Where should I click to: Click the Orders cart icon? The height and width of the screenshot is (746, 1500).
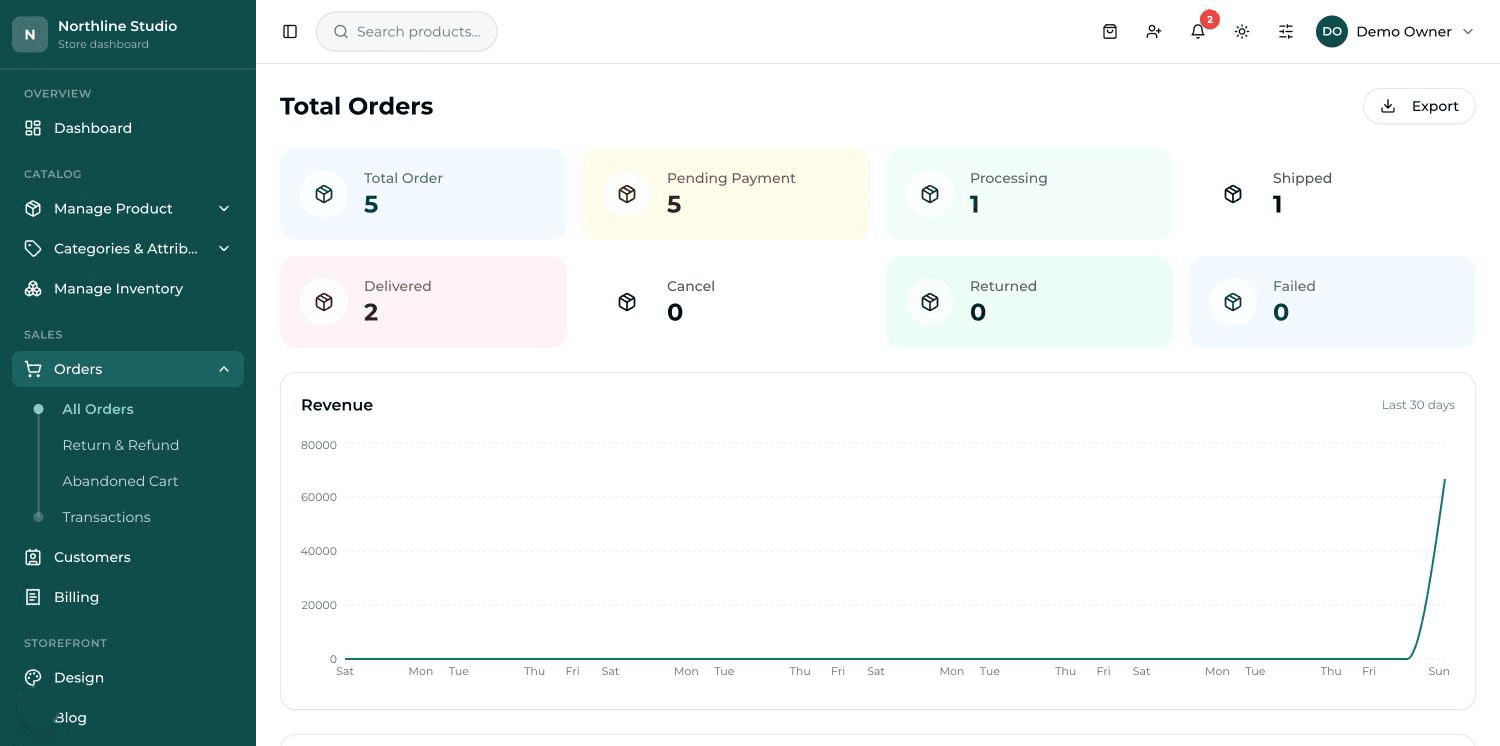click(33, 369)
